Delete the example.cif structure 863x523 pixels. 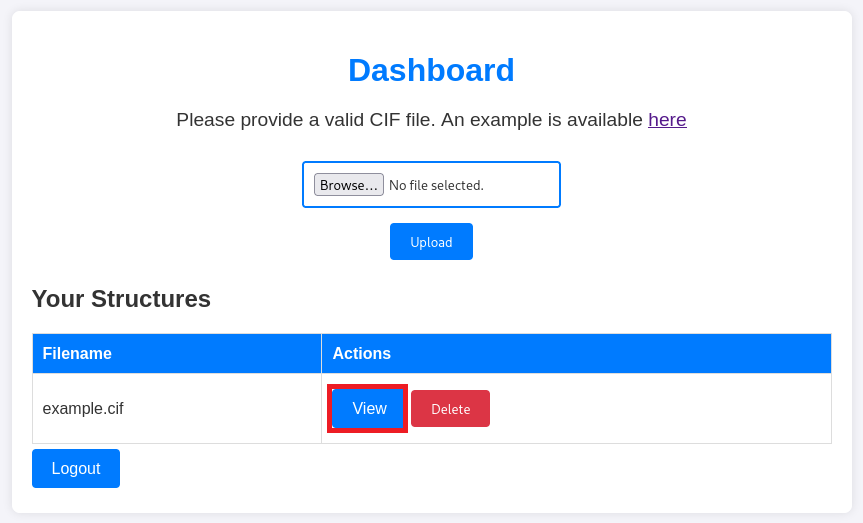[450, 409]
